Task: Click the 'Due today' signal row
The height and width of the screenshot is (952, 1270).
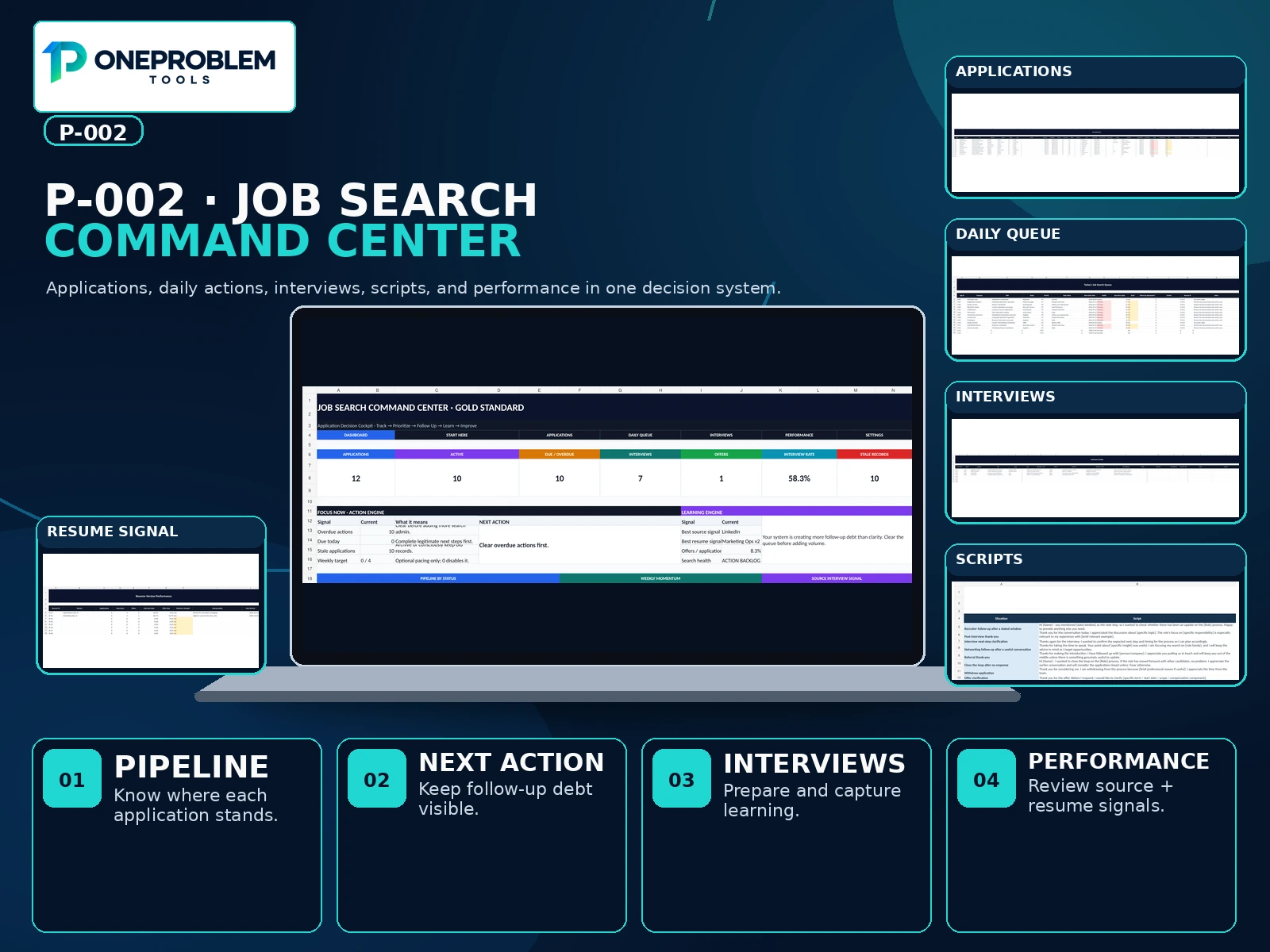Action: tap(397, 541)
